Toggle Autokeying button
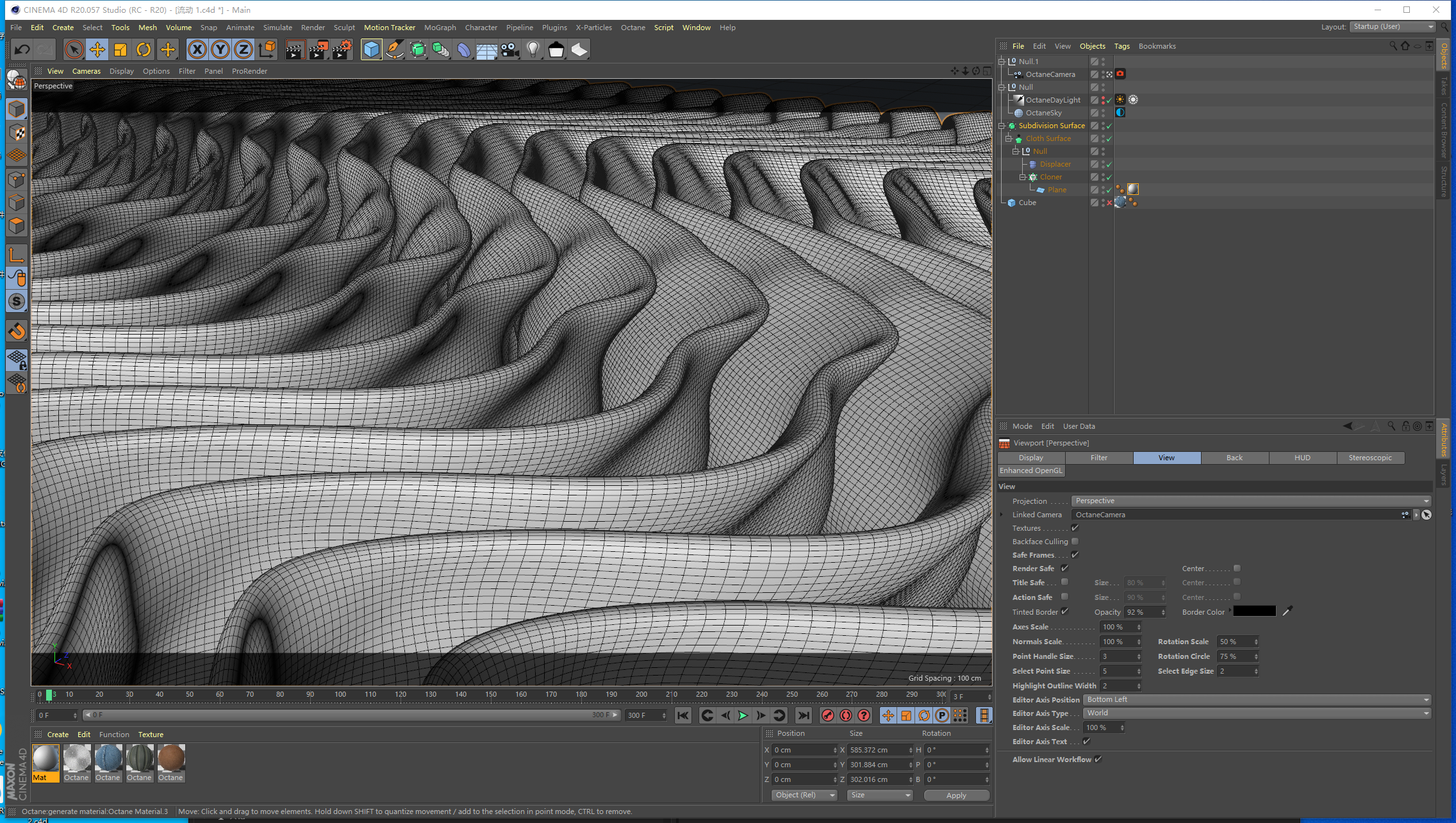Viewport: 1456px width, 823px height. point(846,715)
